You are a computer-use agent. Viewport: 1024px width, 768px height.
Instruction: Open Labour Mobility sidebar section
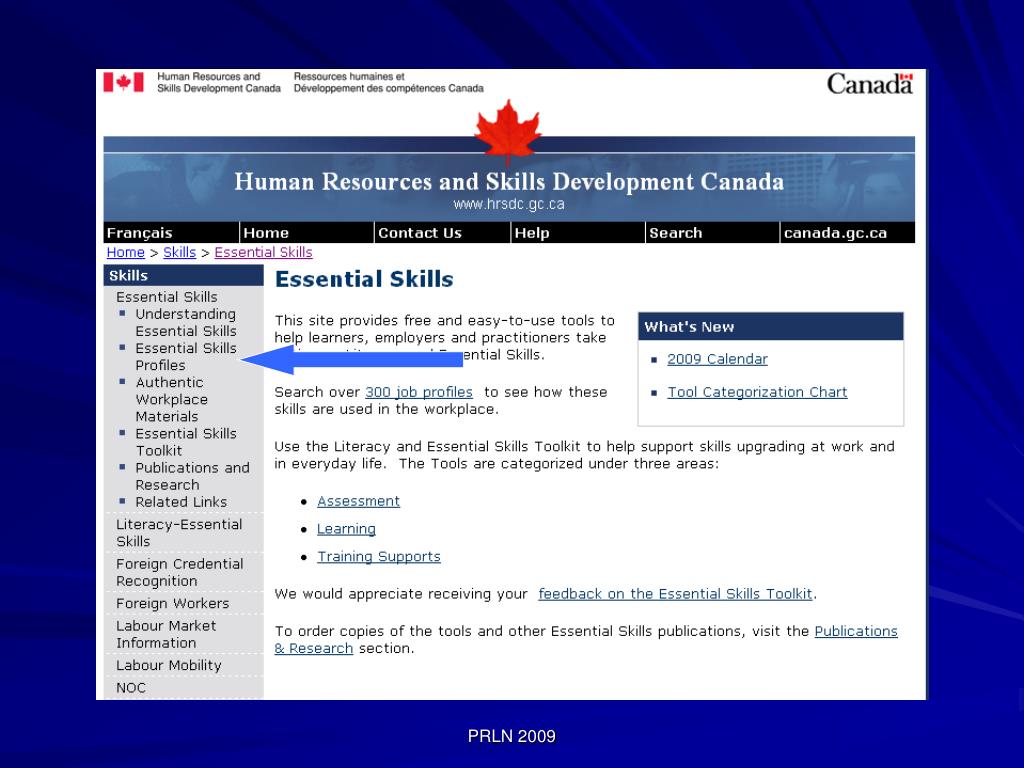[x=168, y=665]
